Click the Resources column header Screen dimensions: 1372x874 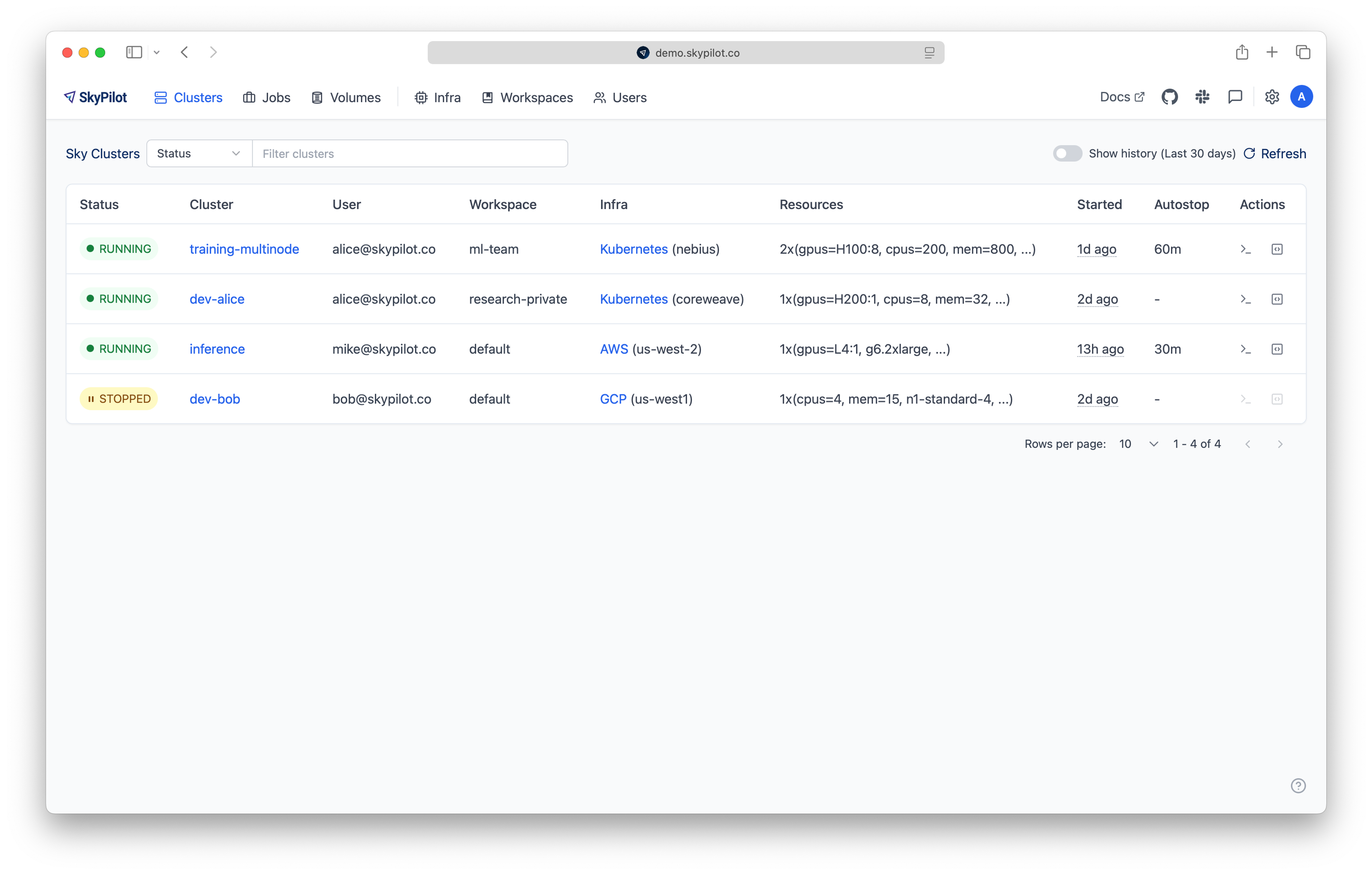click(x=811, y=204)
